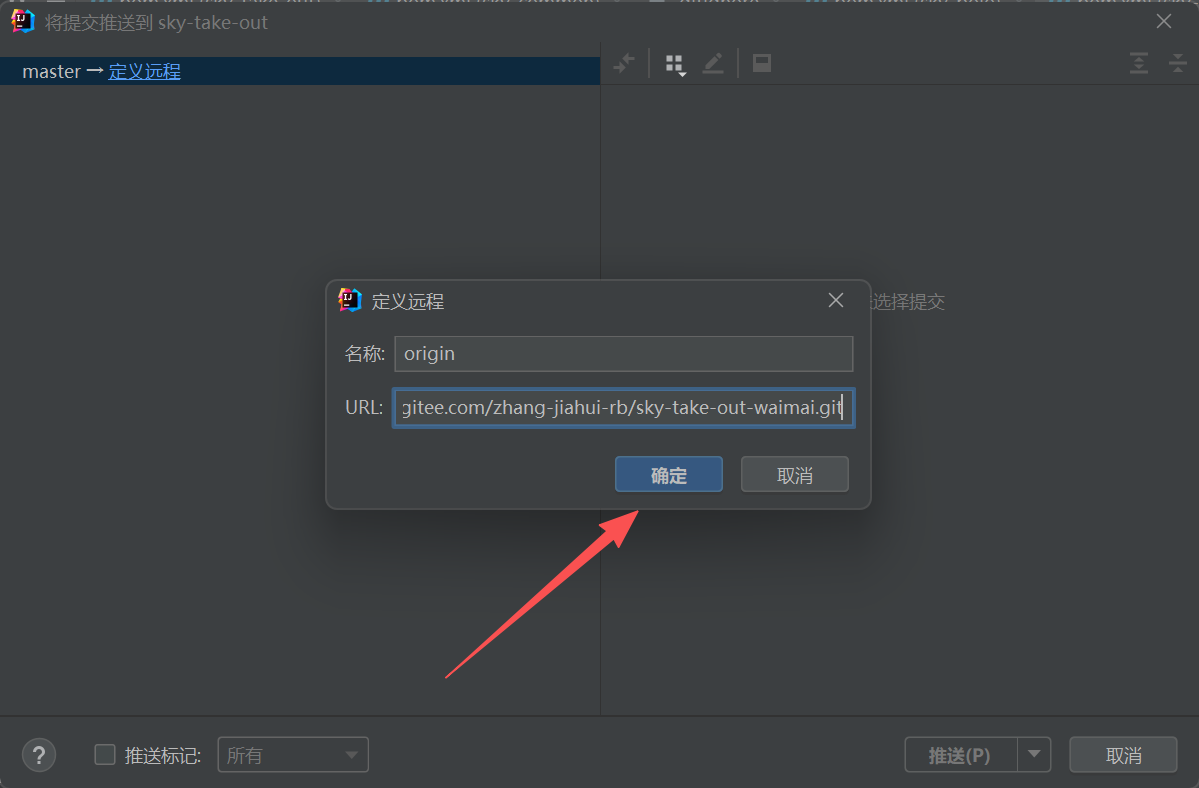Open the group-by grid icon menu
The image size is (1199, 788).
pos(675,64)
